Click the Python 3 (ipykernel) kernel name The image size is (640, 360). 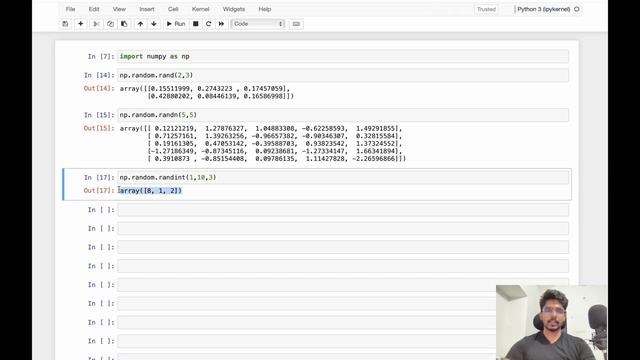click(543, 9)
